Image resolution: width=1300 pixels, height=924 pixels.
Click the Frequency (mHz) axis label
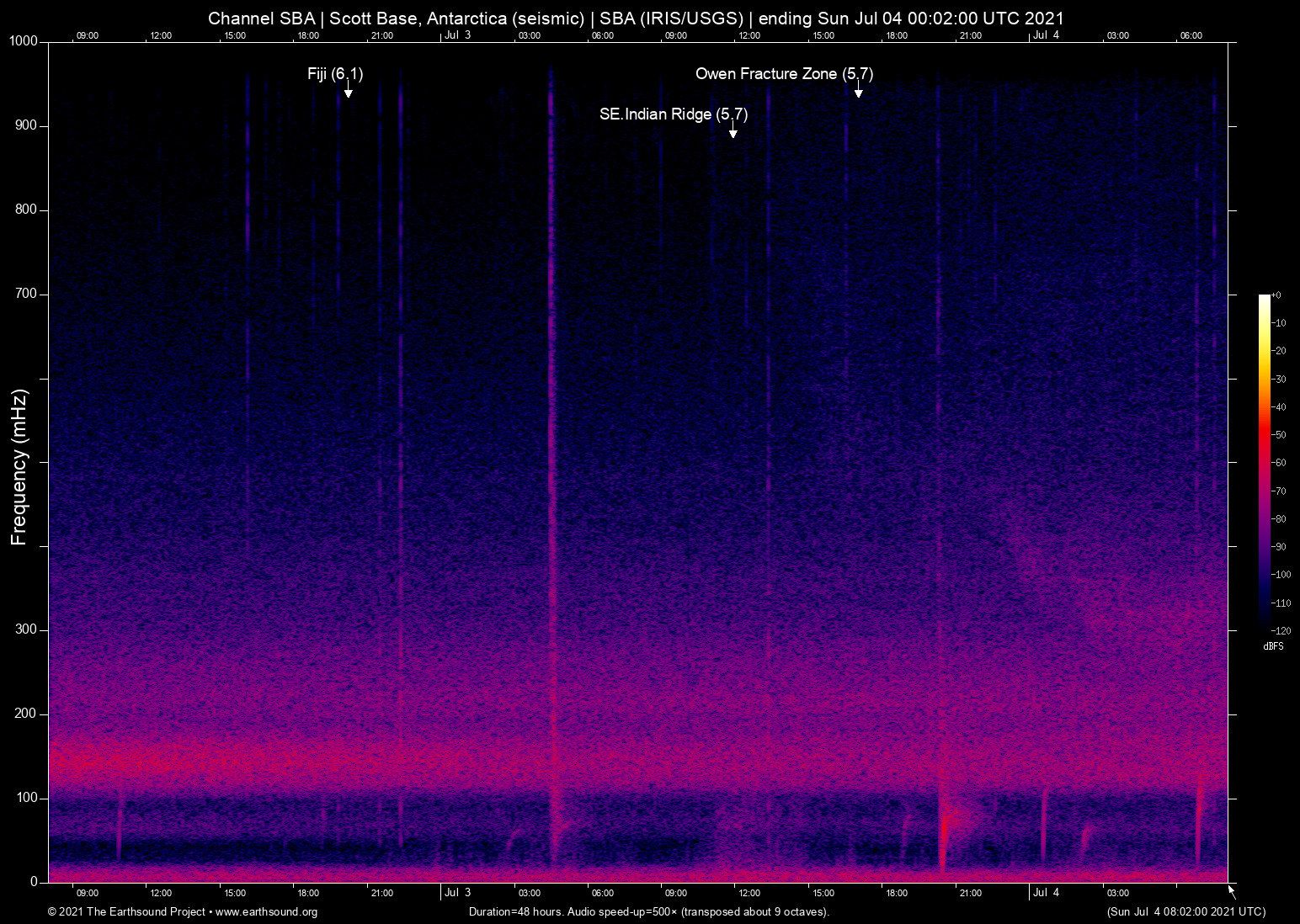pyautogui.click(x=19, y=467)
